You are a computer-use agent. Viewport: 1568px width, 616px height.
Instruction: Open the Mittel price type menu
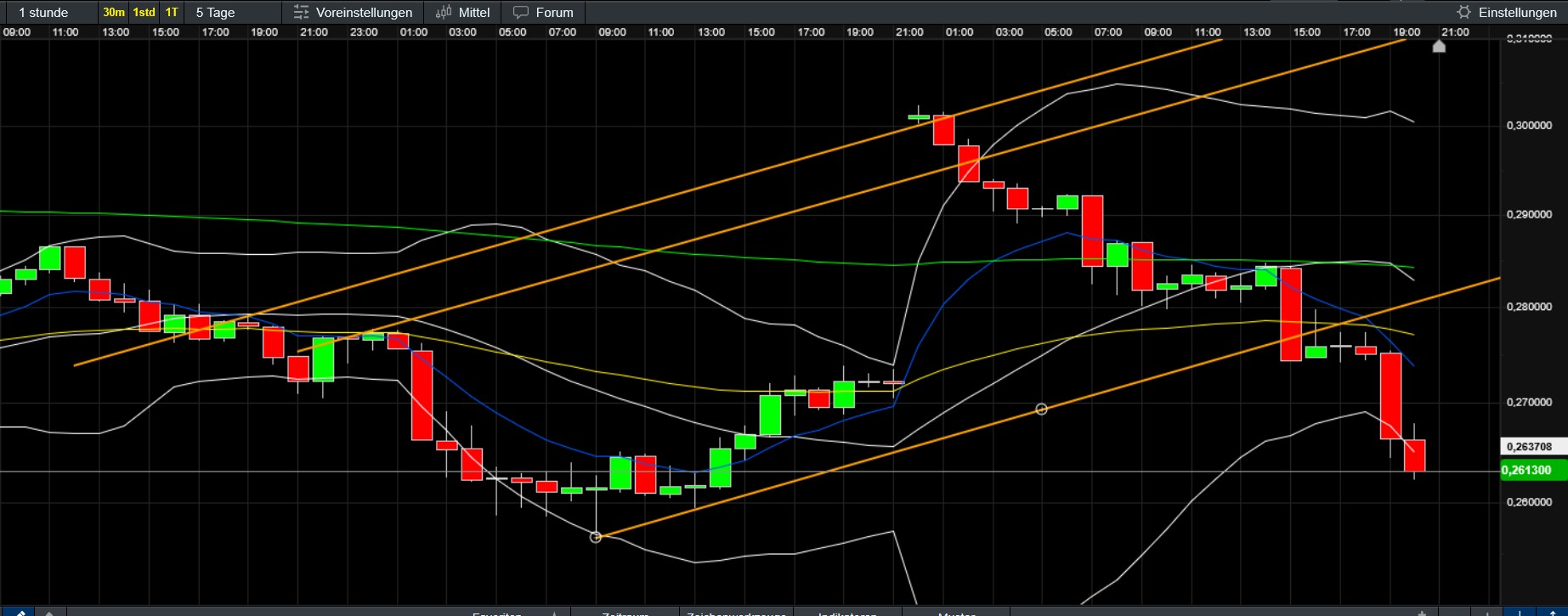463,12
